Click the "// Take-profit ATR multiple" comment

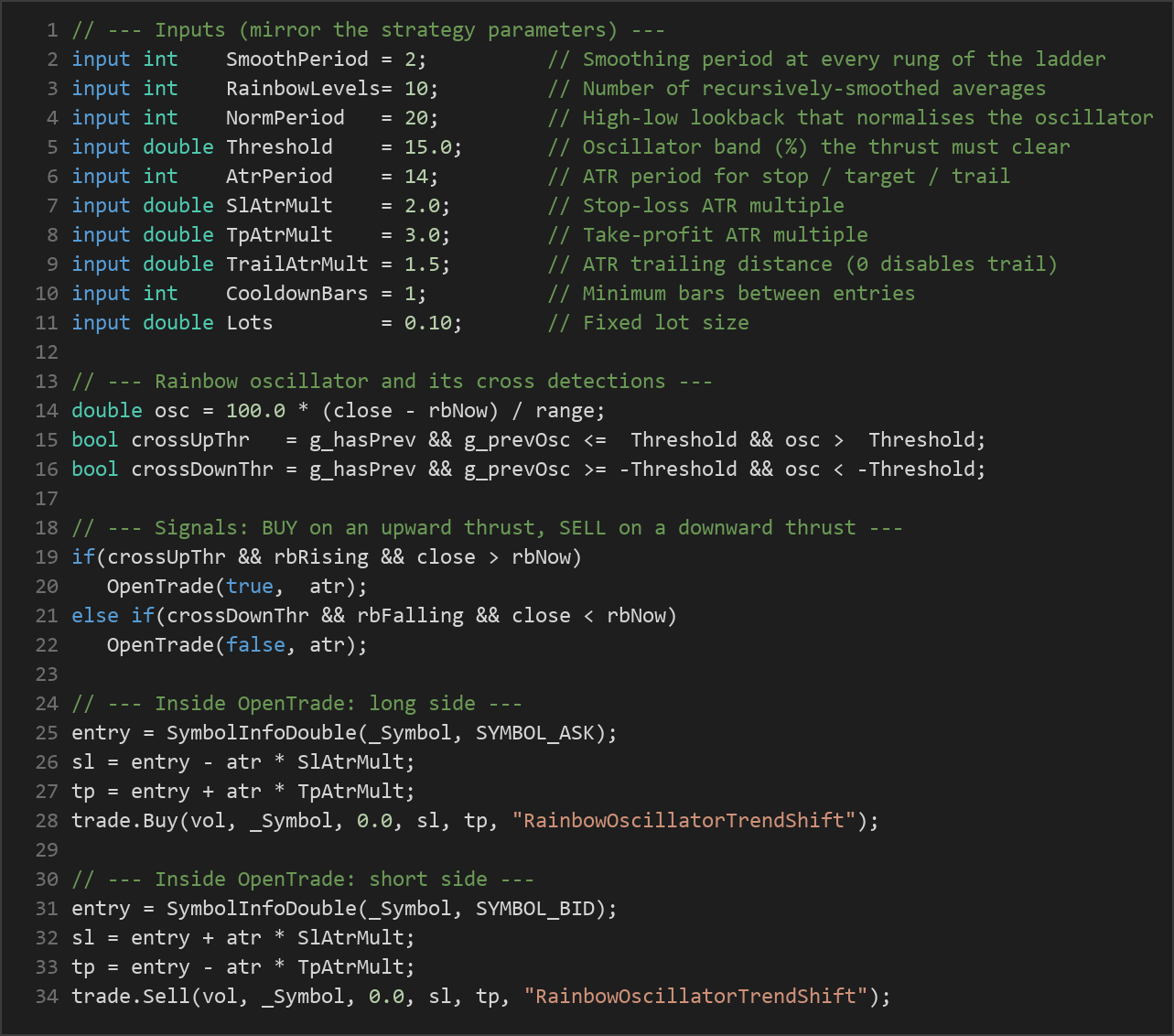pyautogui.click(x=707, y=235)
